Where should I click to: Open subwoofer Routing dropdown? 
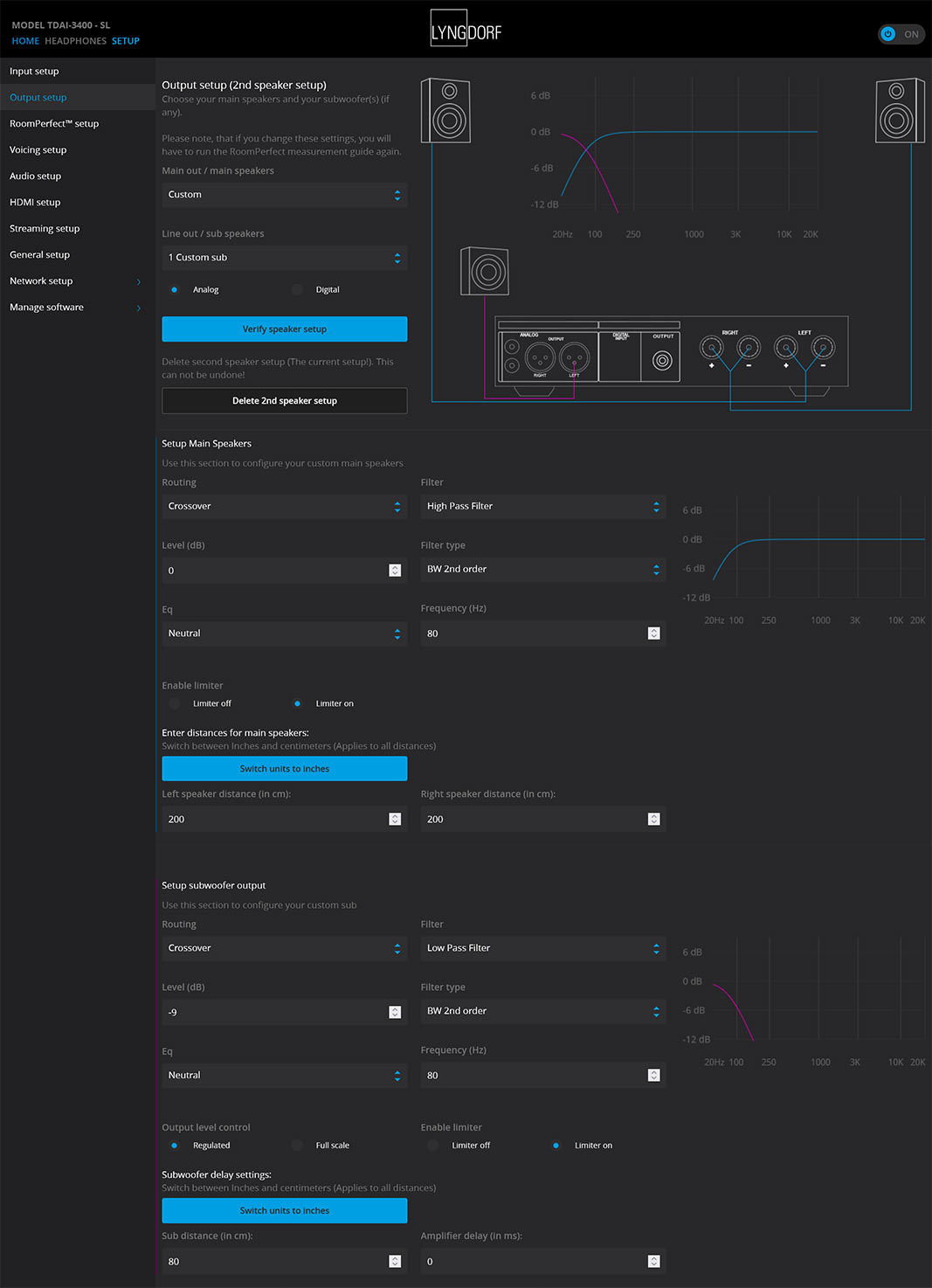[284, 949]
